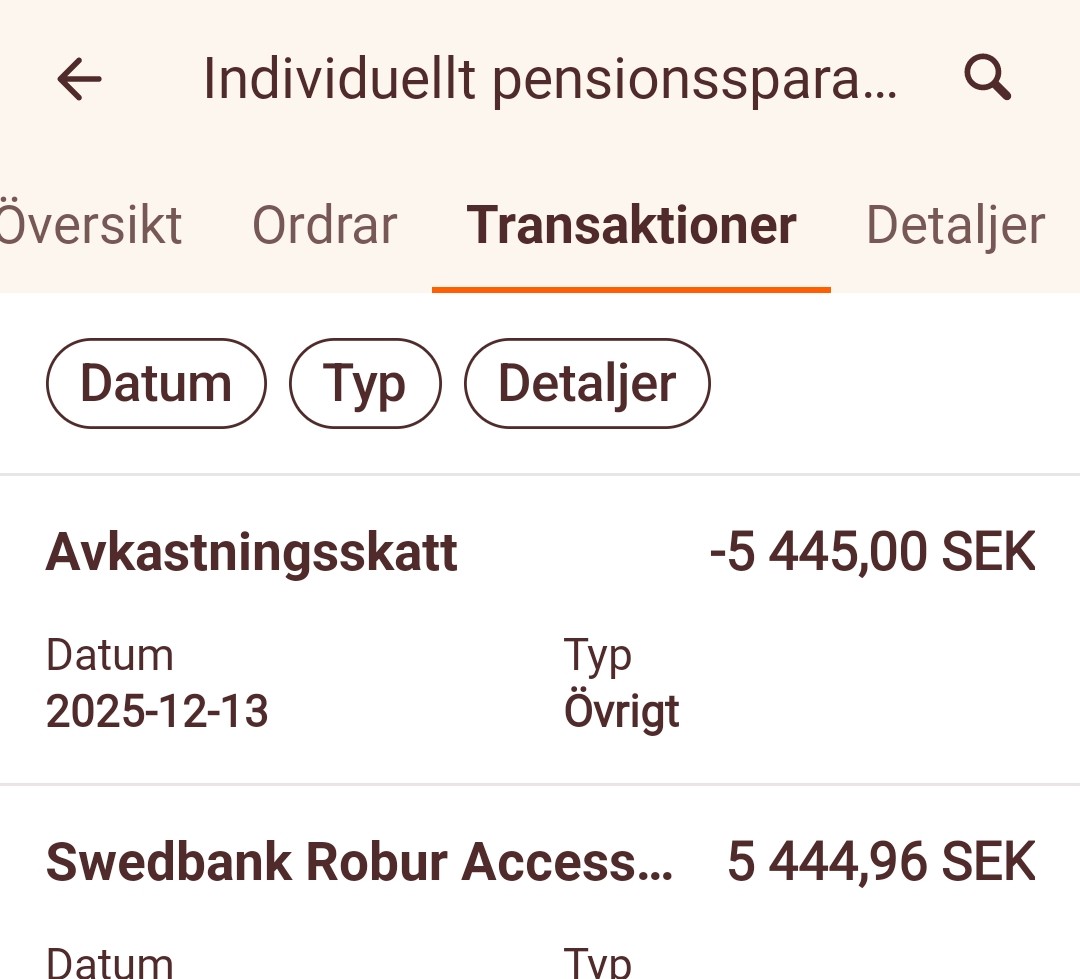The image size is (1080, 979).
Task: Open search with the magnifier icon
Action: 987,78
